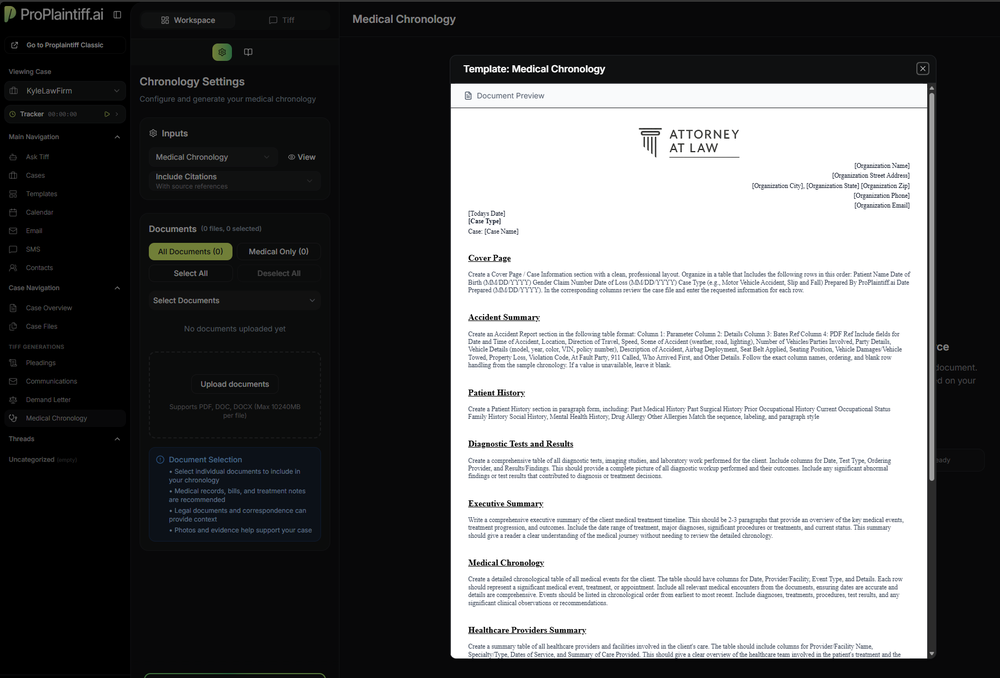The width and height of the screenshot is (1000, 678).
Task: Collapse sidebar using the panel toggle icon
Action: tap(117, 15)
